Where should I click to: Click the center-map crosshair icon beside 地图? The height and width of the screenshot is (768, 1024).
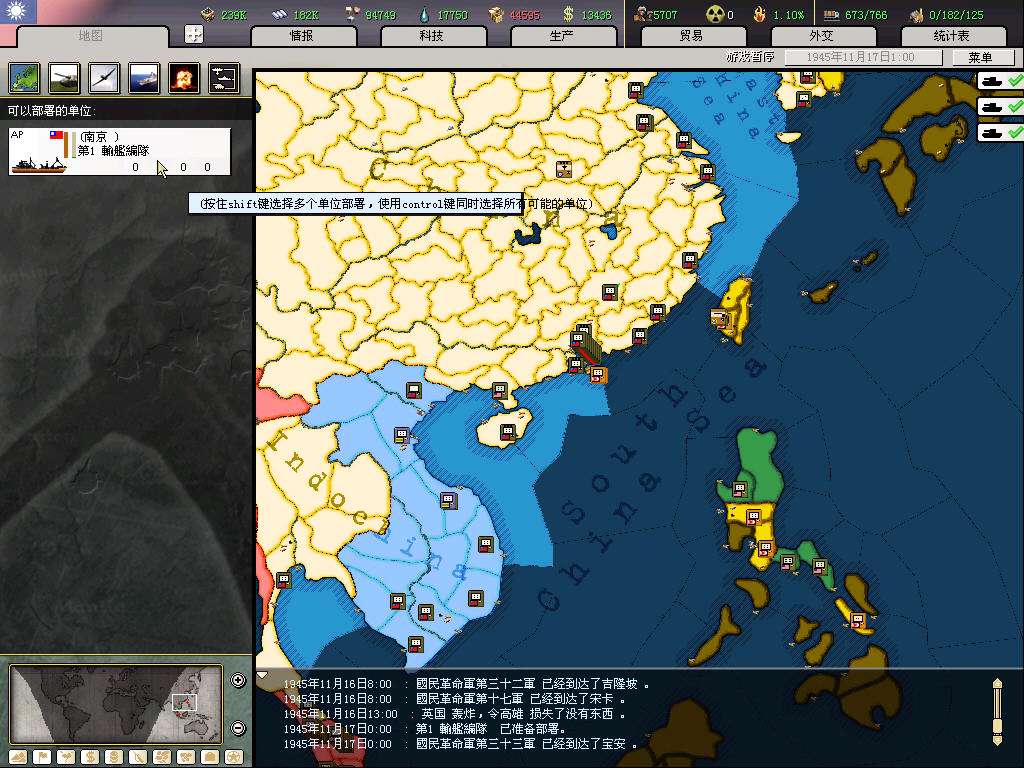pyautogui.click(x=193, y=34)
